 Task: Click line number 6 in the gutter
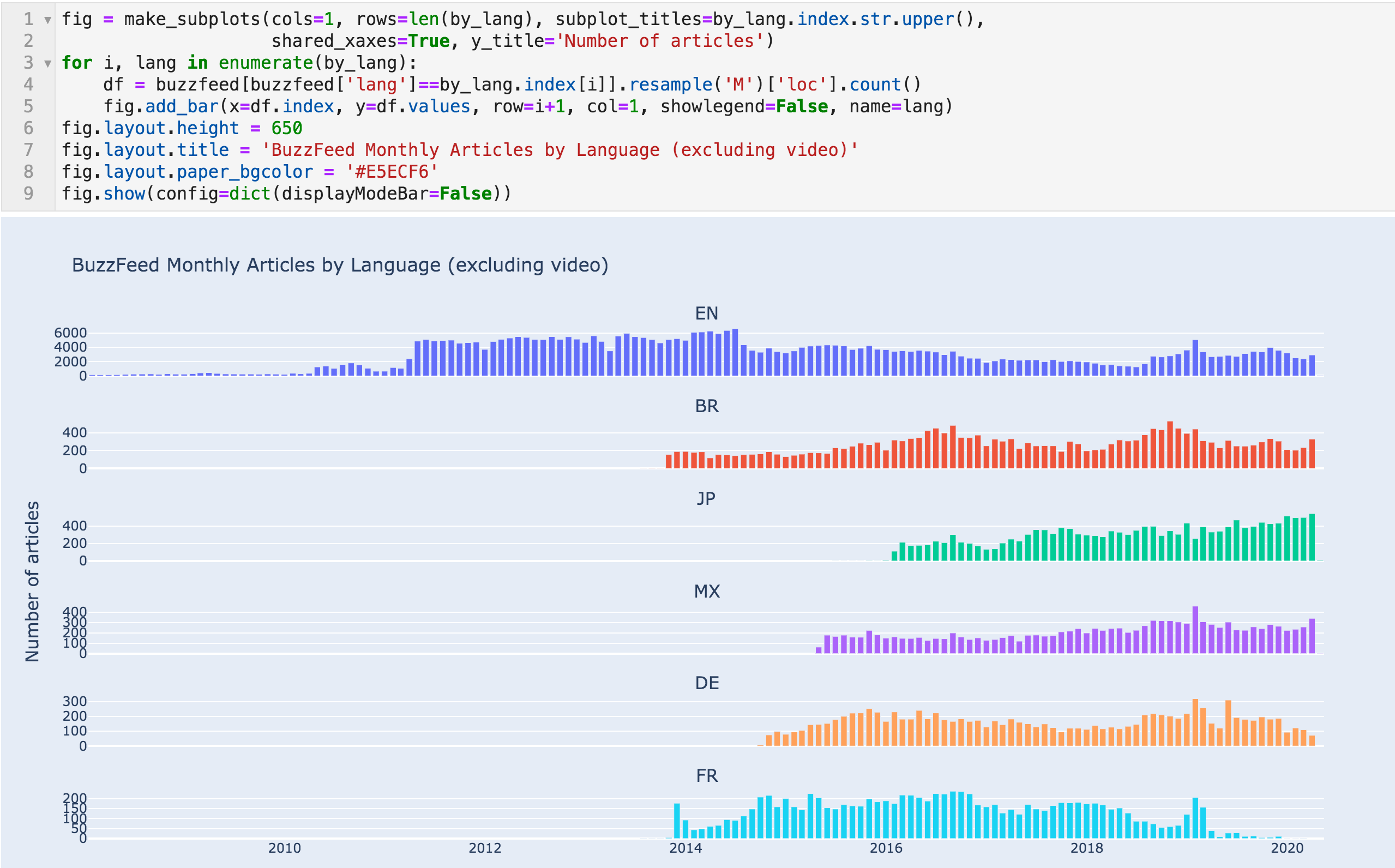[28, 128]
